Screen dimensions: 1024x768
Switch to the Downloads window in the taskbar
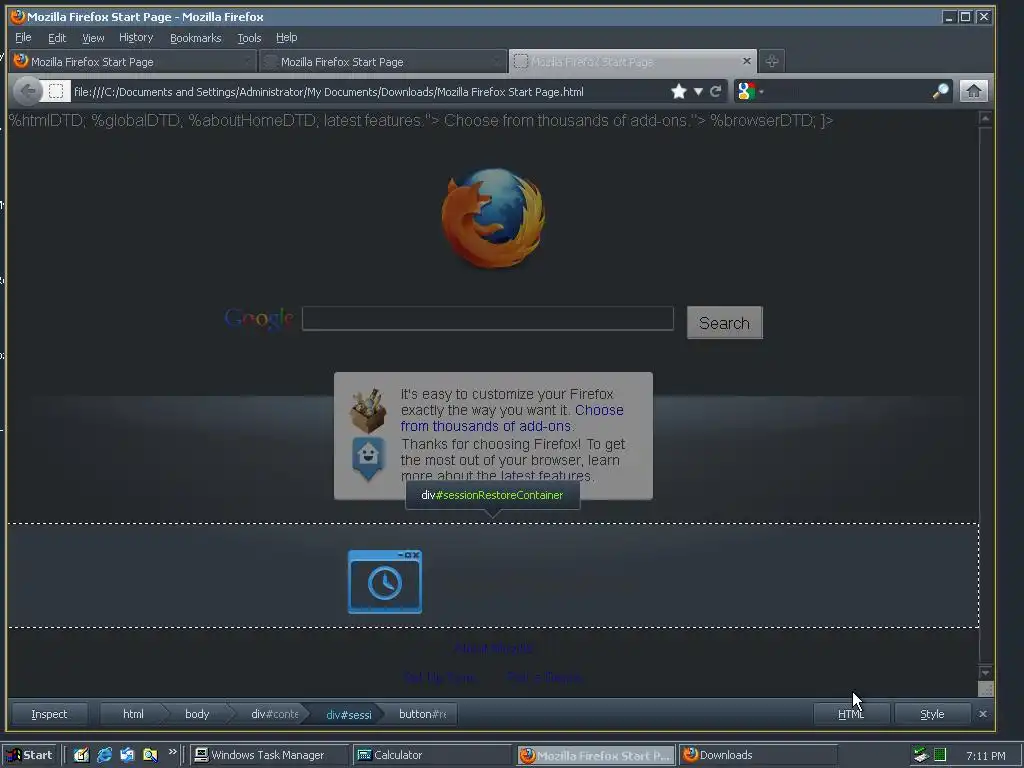[758, 755]
